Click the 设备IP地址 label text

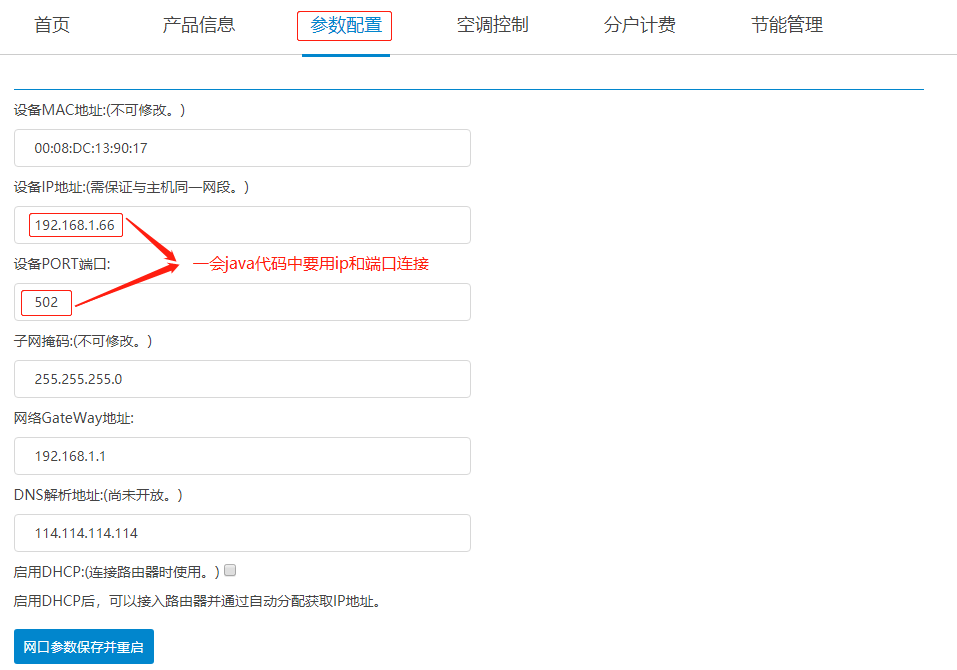click(x=131, y=187)
